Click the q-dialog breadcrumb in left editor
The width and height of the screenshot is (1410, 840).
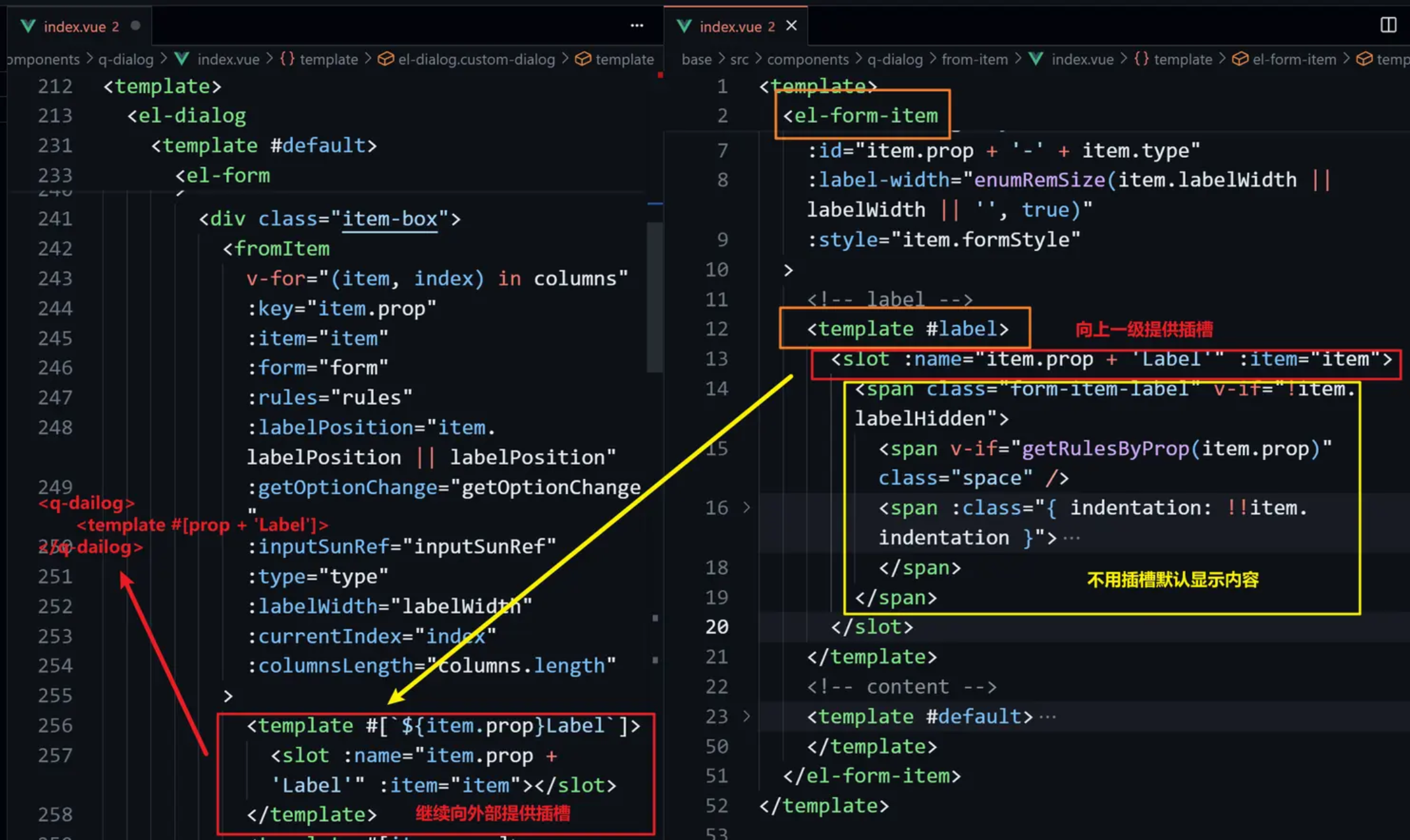[125, 59]
